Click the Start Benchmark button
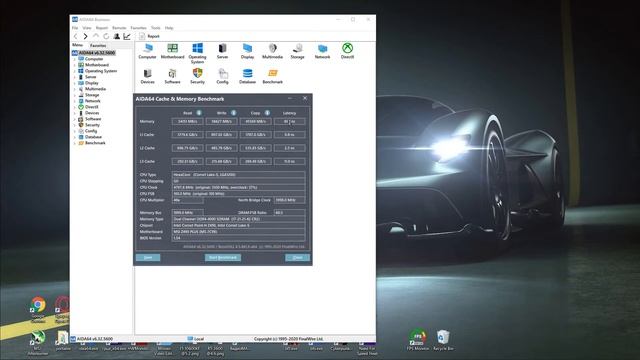640x360 pixels. (x=223, y=258)
